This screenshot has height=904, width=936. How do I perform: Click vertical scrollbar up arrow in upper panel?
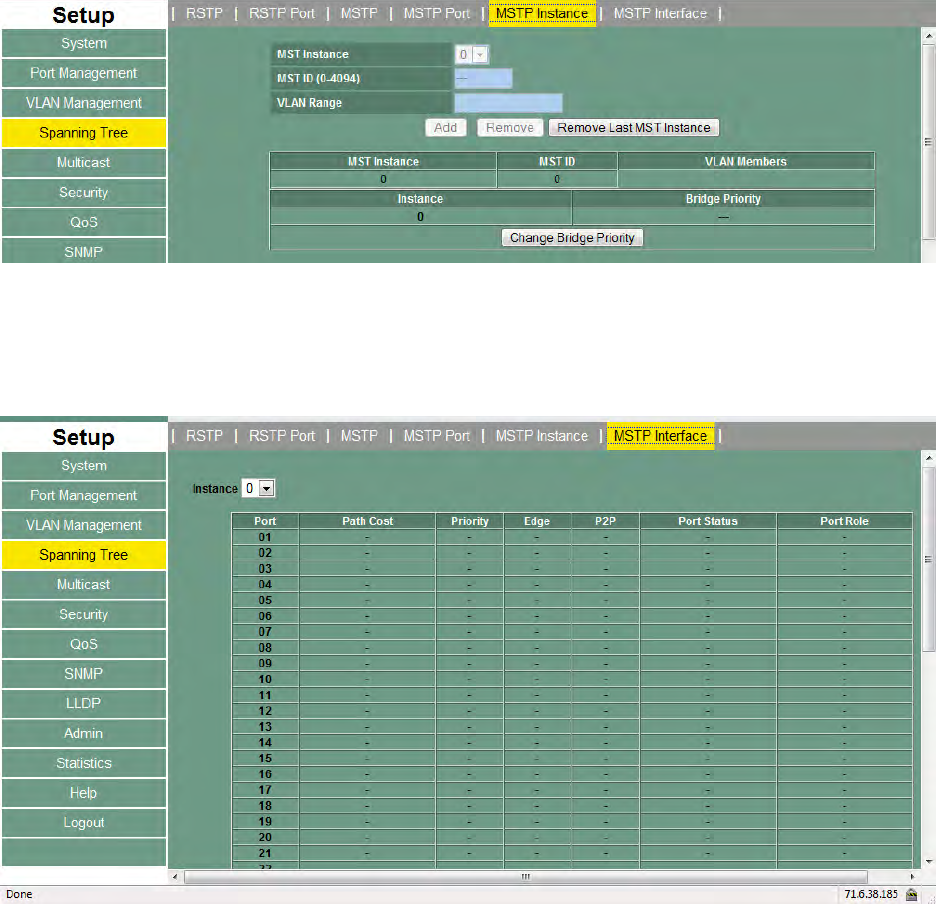click(x=928, y=36)
